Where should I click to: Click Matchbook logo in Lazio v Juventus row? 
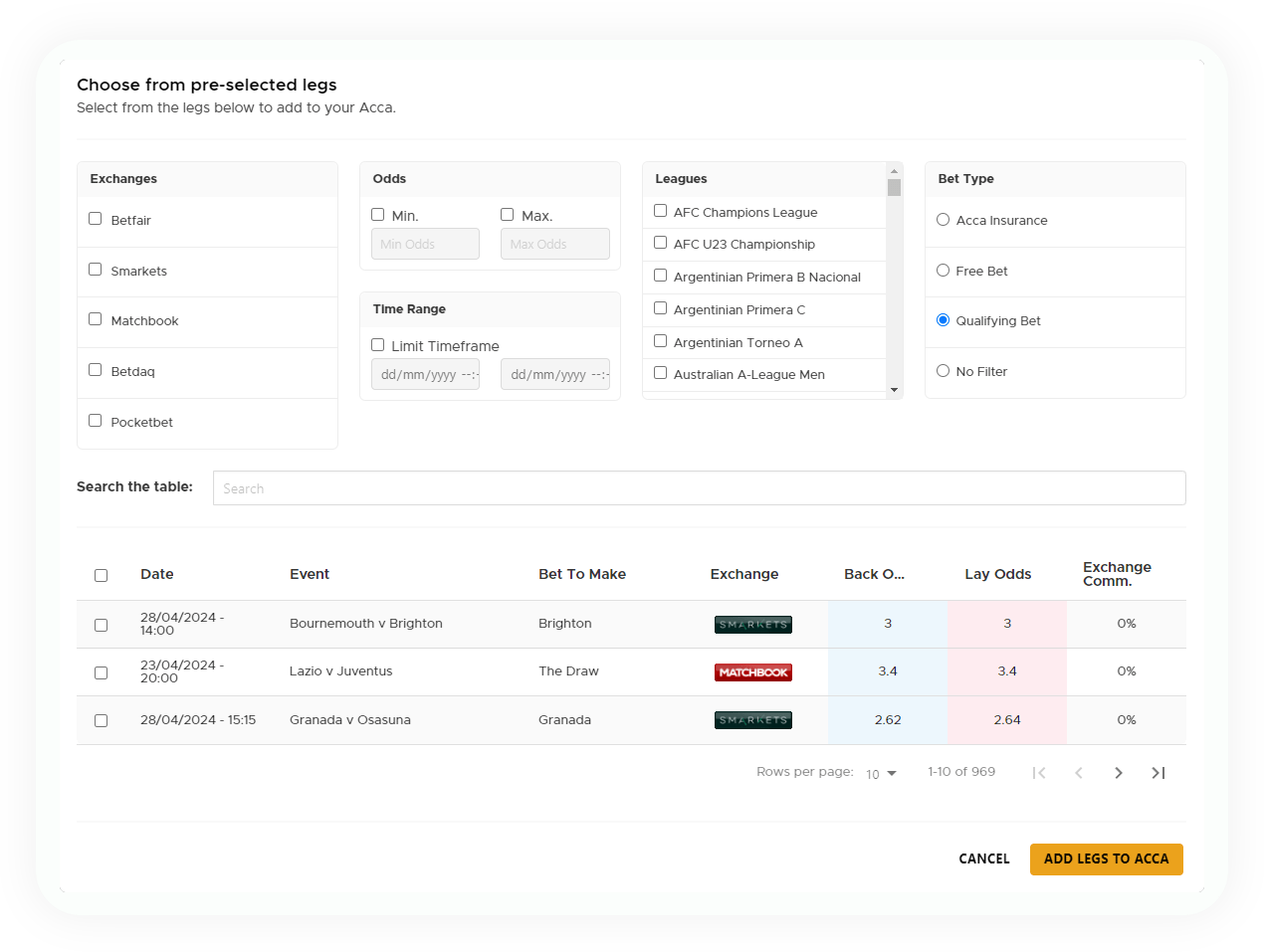coord(752,672)
